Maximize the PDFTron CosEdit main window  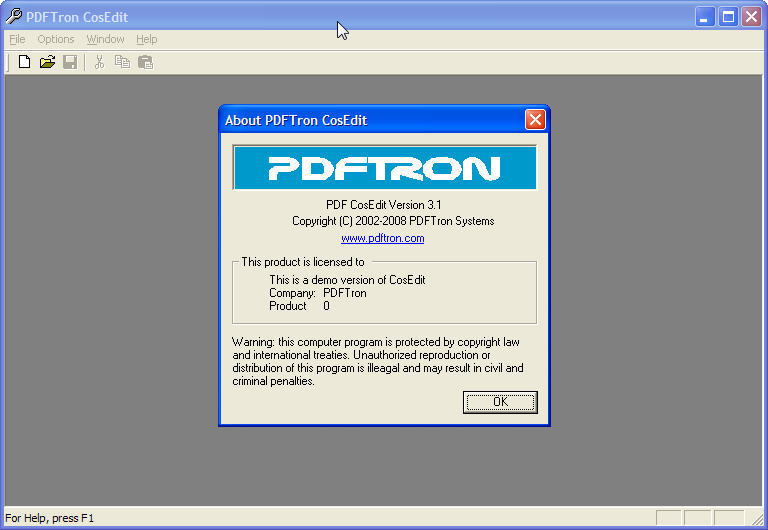[x=728, y=17]
